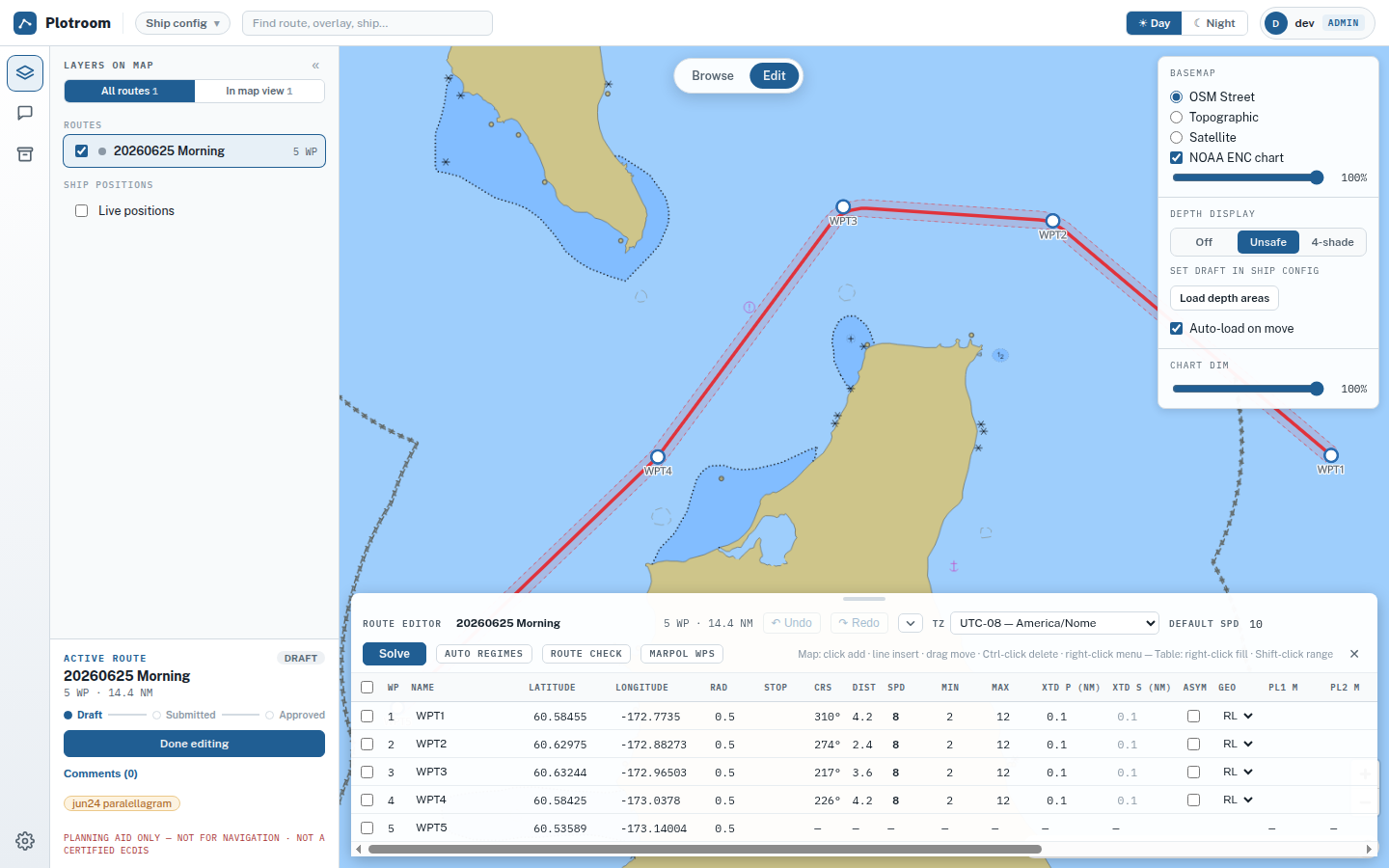This screenshot has width=1389, height=868.
Task: Click Auto Regimes button
Action: [x=483, y=654]
